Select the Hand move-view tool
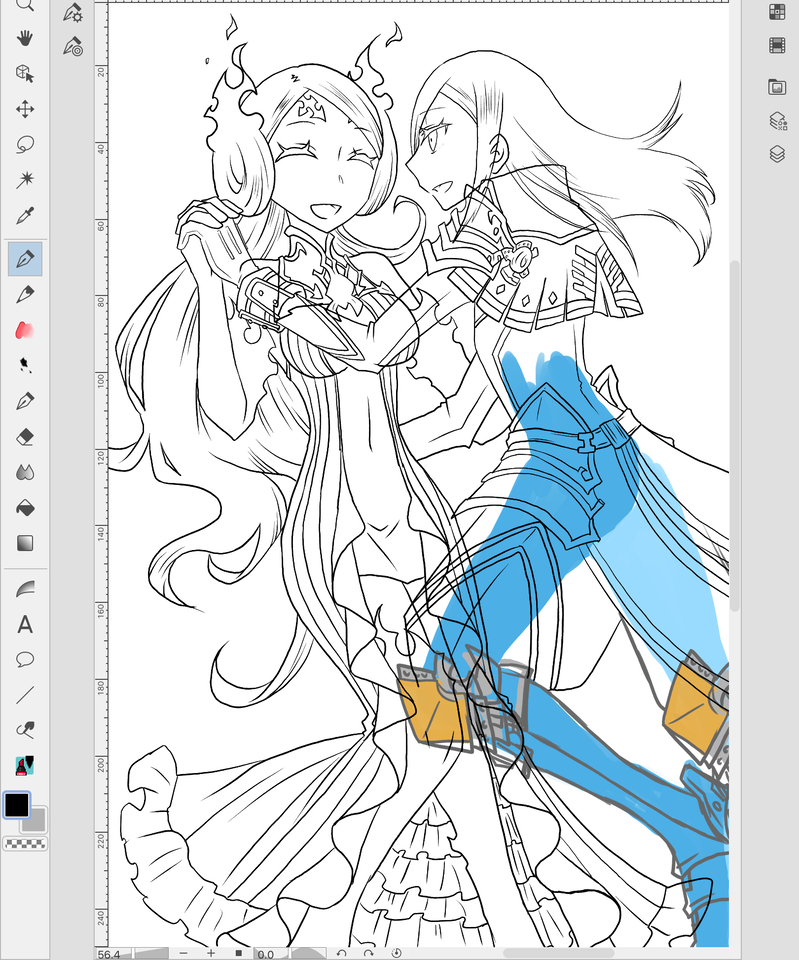This screenshot has width=799, height=960. pyautogui.click(x=24, y=39)
